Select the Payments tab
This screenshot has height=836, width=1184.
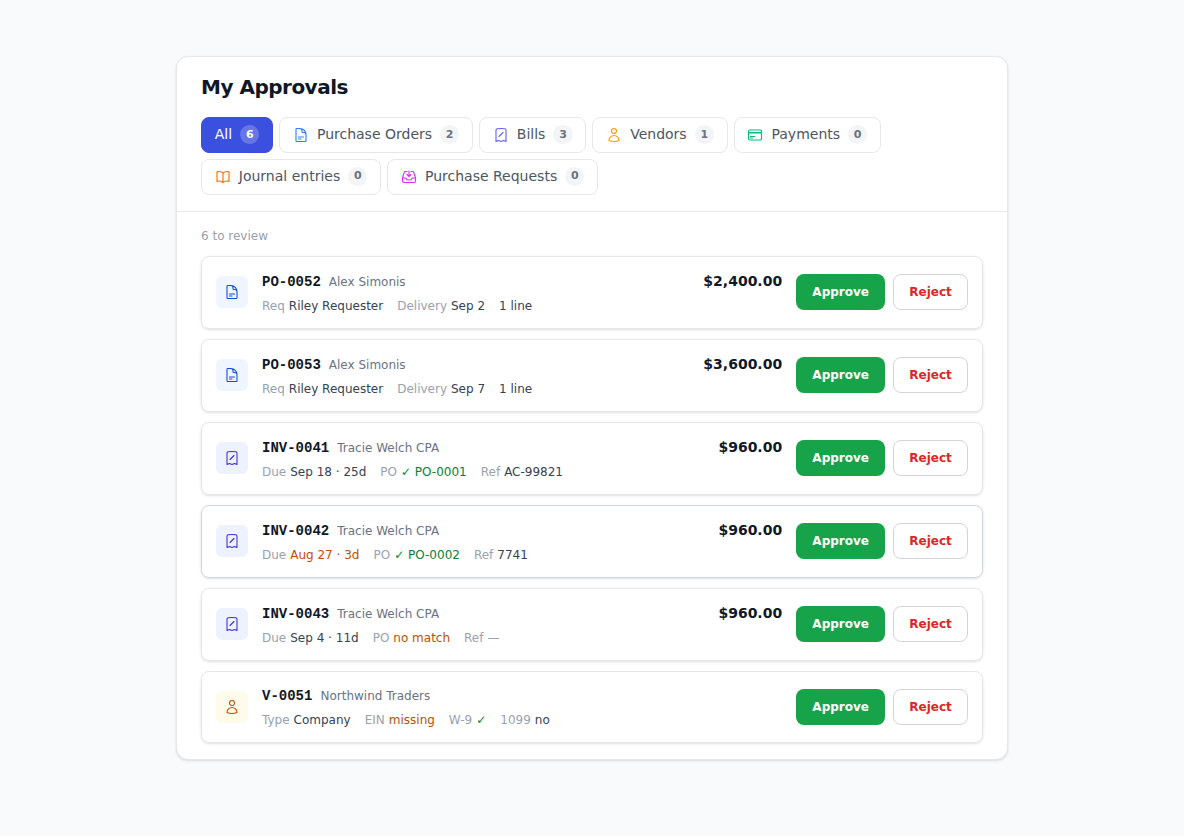pyautogui.click(x=806, y=135)
